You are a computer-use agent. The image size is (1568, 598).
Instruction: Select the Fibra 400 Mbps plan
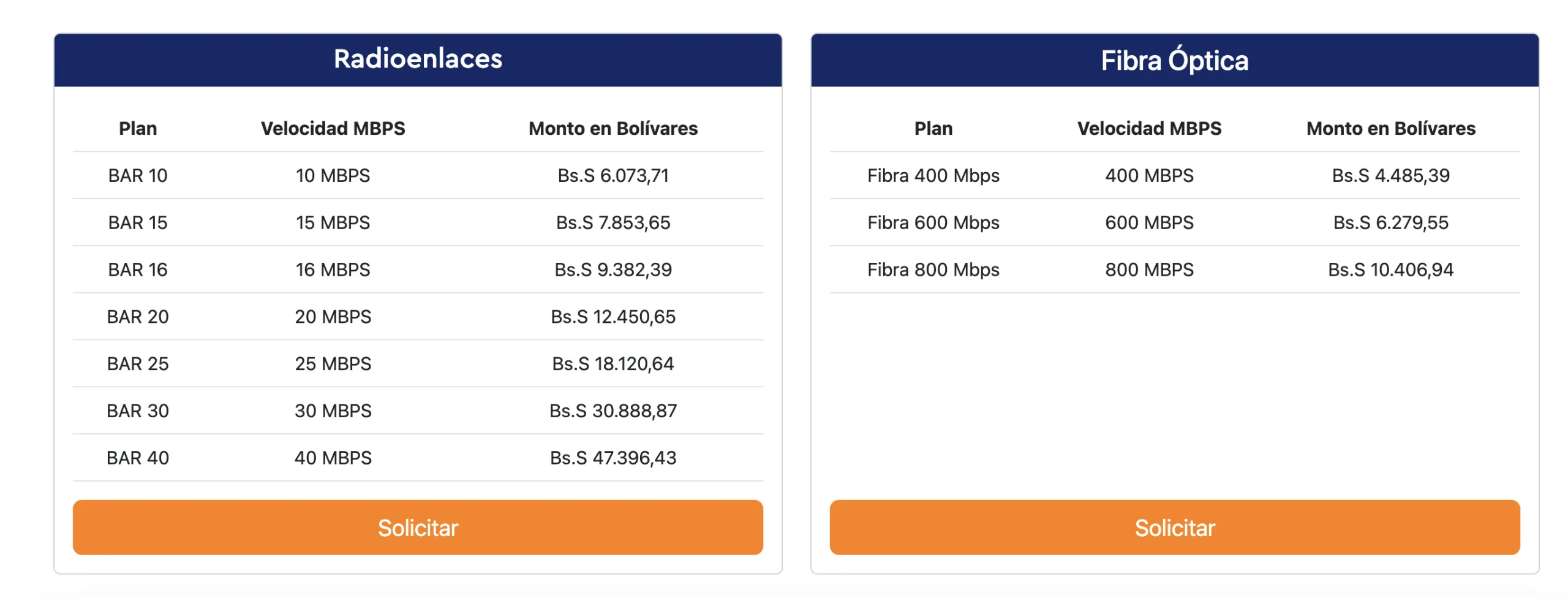[x=932, y=176]
